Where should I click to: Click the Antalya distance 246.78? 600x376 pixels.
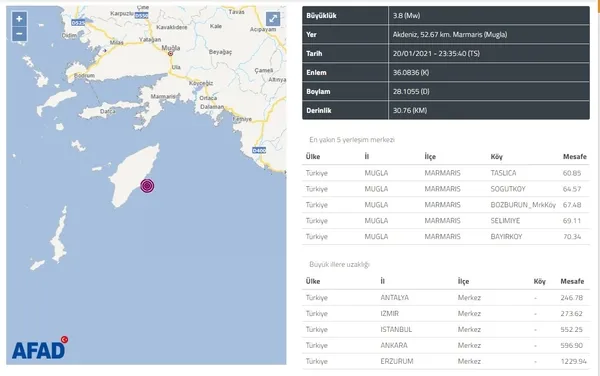[572, 298]
